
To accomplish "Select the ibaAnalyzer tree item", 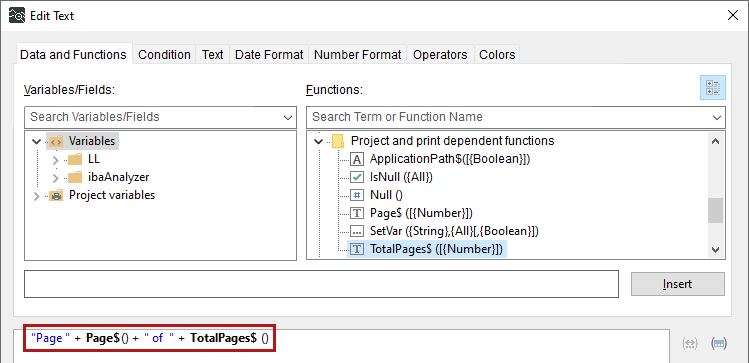I will [x=118, y=177].
